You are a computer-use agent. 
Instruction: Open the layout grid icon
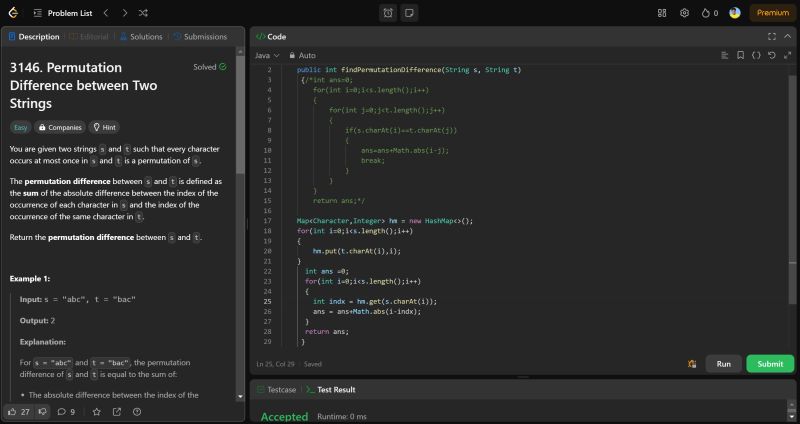[662, 13]
